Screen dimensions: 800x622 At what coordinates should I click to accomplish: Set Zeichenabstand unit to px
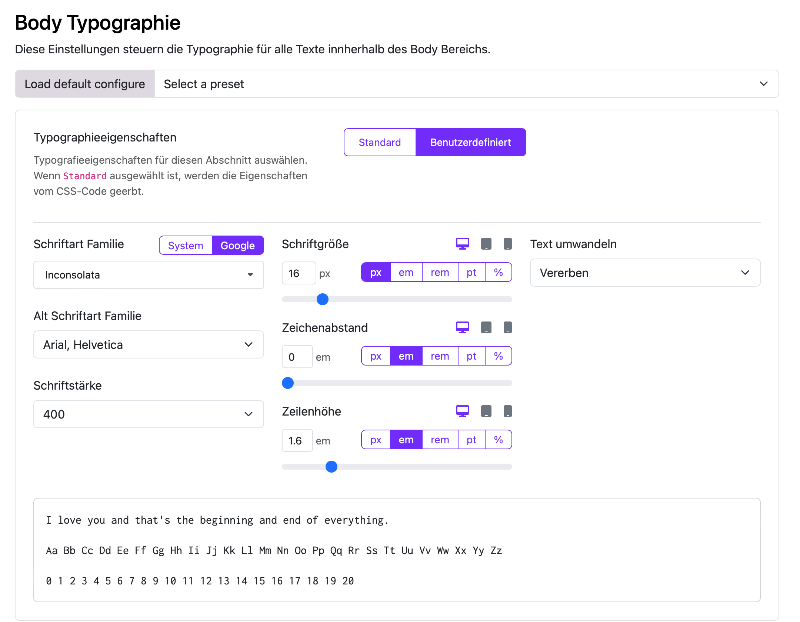tap(376, 356)
